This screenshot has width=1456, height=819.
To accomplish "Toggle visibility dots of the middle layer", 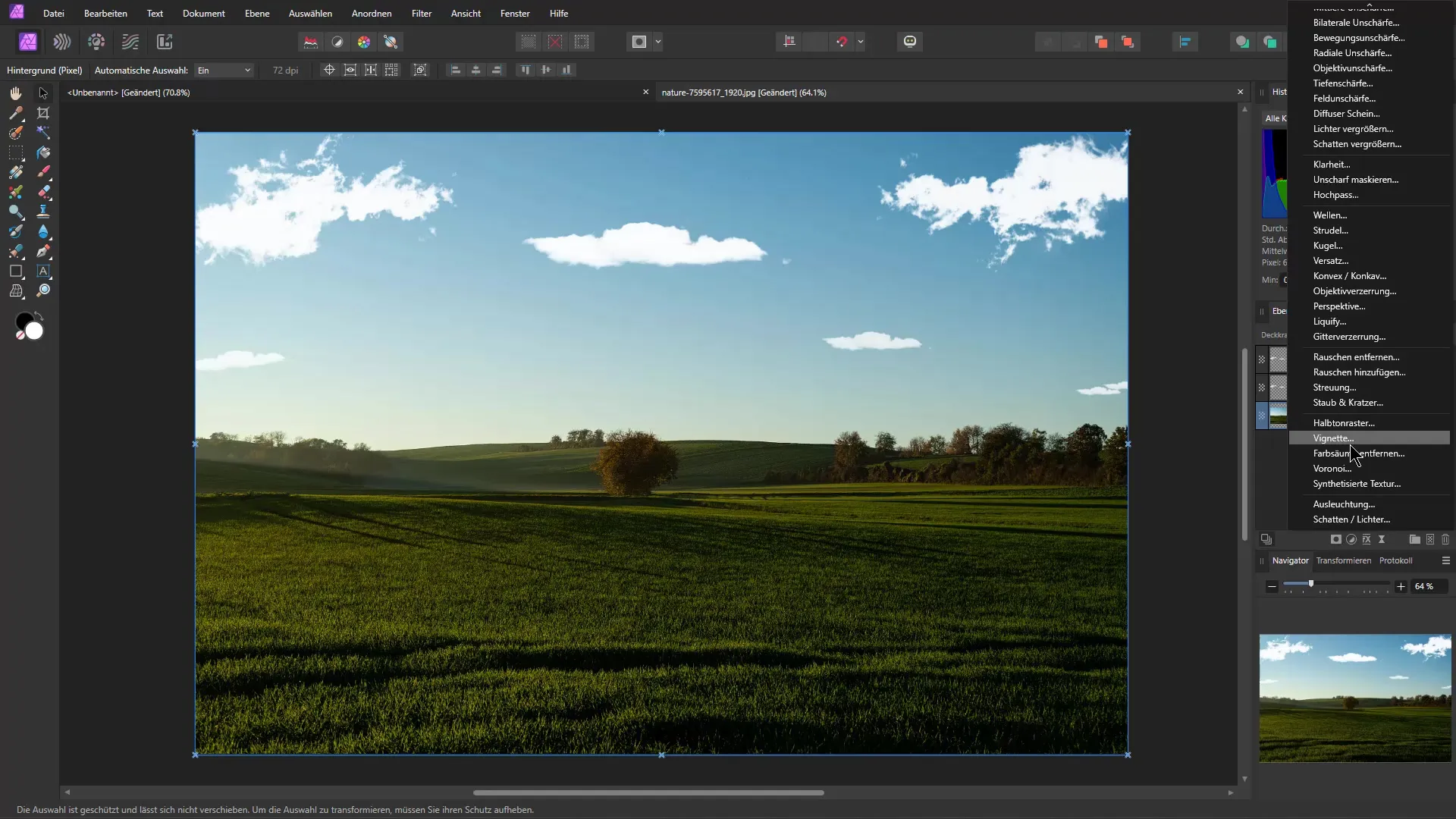I will pyautogui.click(x=1262, y=388).
